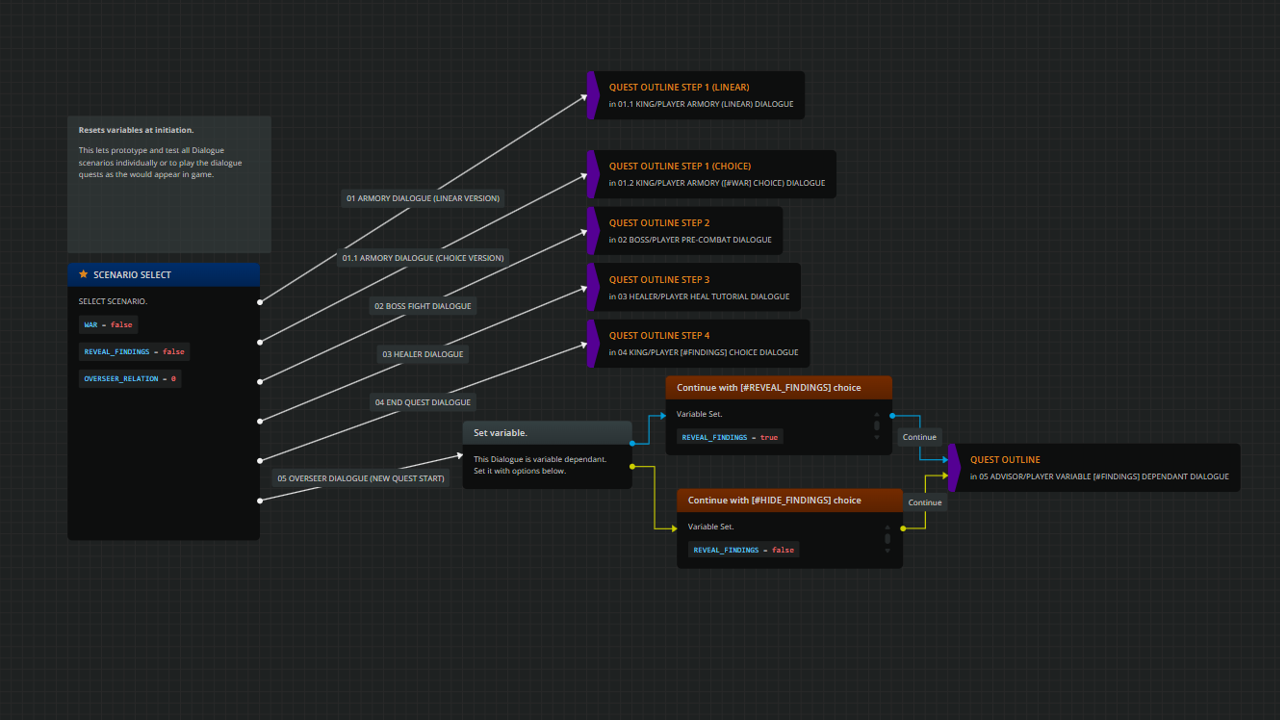Screen dimensions: 1280x720
Task: Click the scroll up arrow in REVEAL_FINDINGS choice node
Action: click(x=877, y=414)
